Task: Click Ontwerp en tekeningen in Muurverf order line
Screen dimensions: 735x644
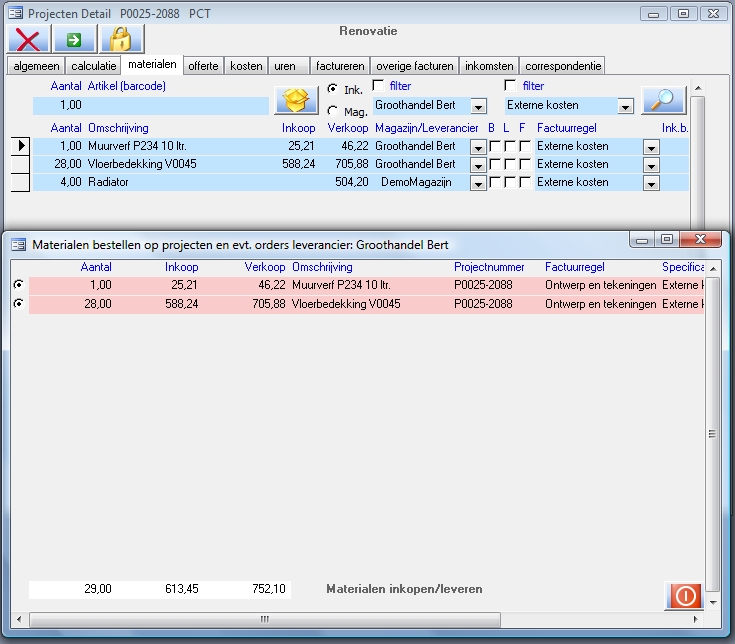Action: 600,285
